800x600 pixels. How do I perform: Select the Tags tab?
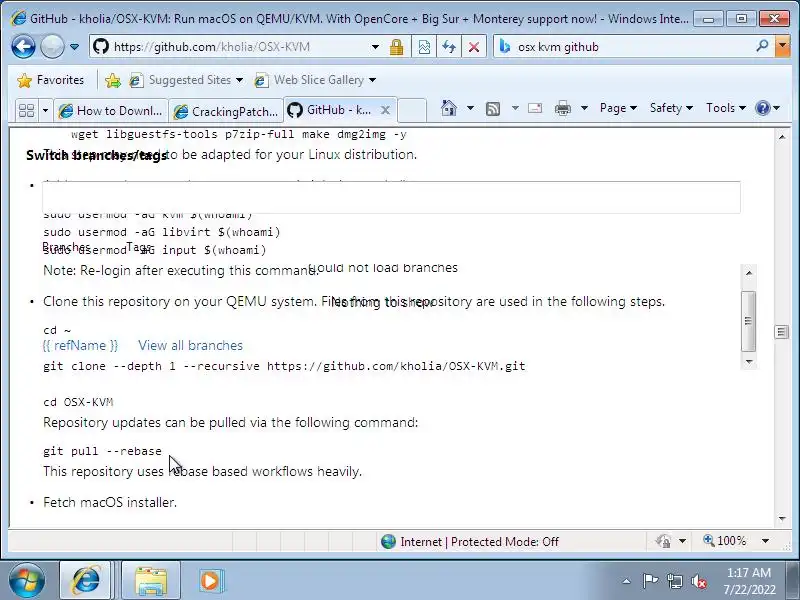click(139, 247)
